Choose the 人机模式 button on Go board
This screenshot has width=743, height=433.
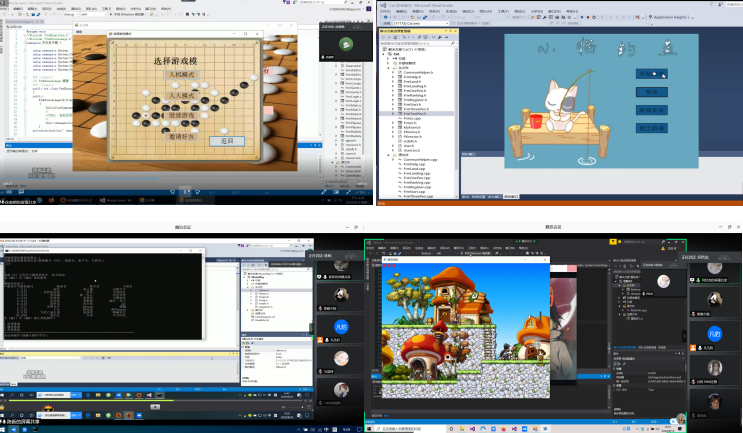coord(181,75)
